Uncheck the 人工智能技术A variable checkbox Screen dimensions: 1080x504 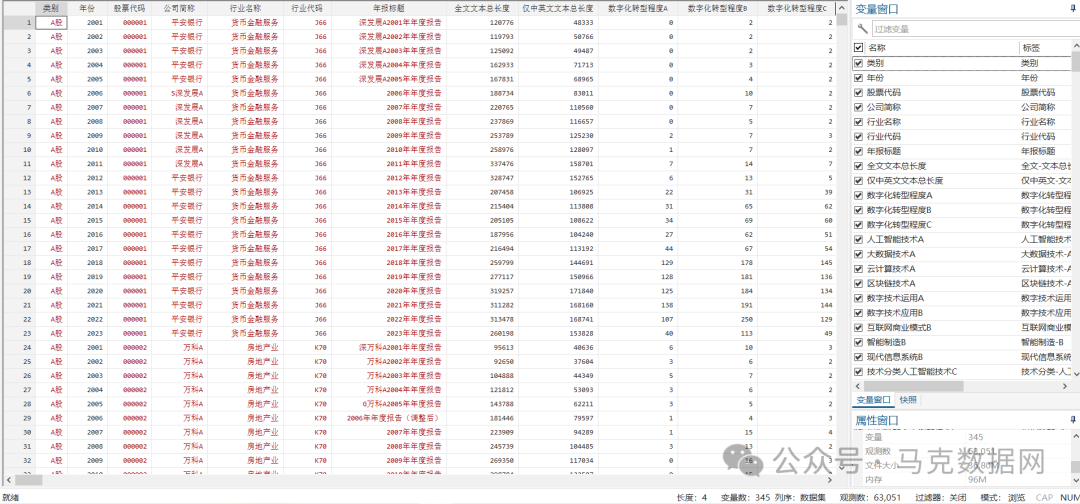click(x=858, y=239)
